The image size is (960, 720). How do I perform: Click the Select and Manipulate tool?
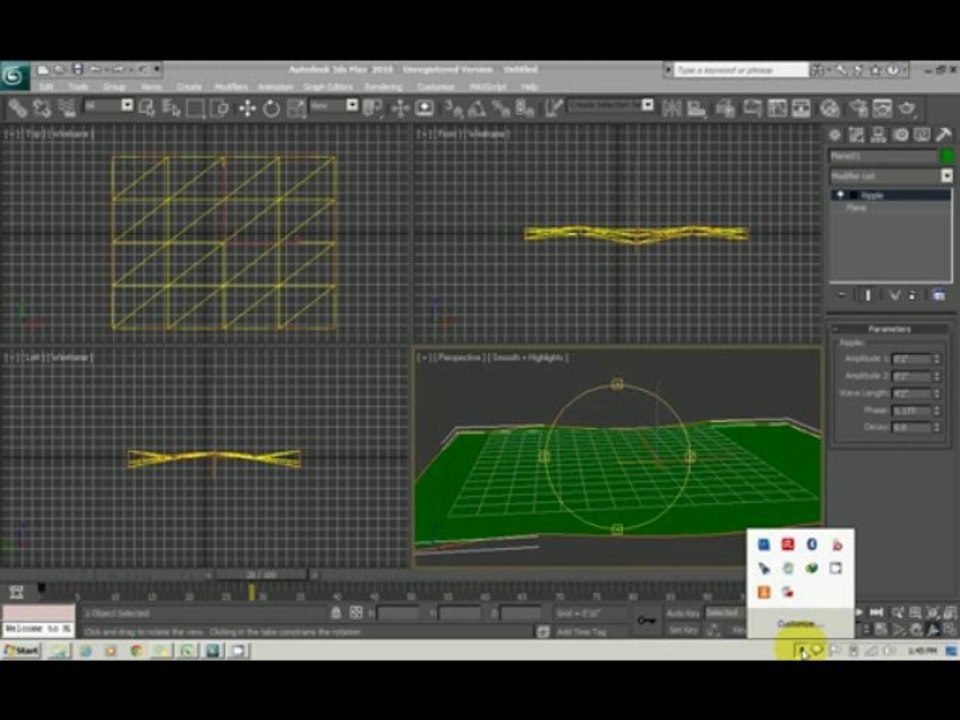point(400,108)
